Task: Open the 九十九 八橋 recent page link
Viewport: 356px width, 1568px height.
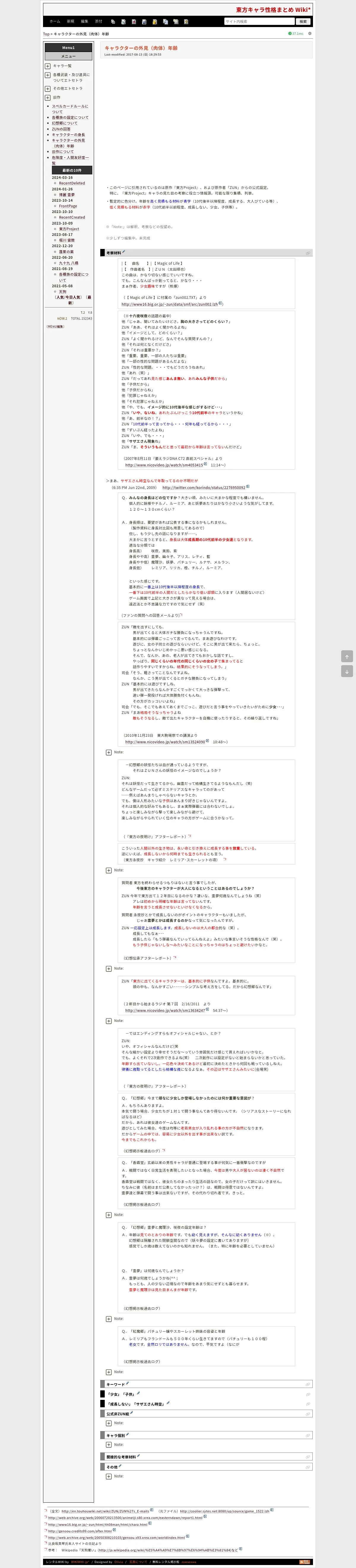Action: [68, 263]
